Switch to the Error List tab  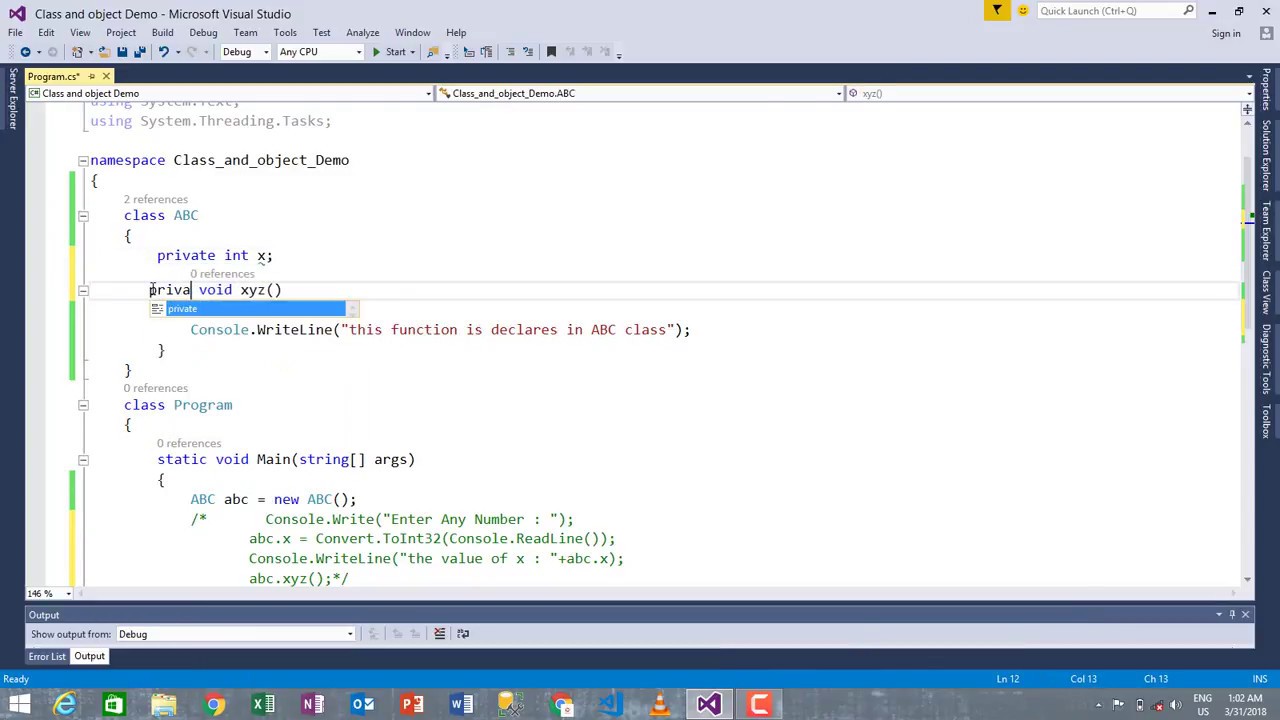[47, 656]
